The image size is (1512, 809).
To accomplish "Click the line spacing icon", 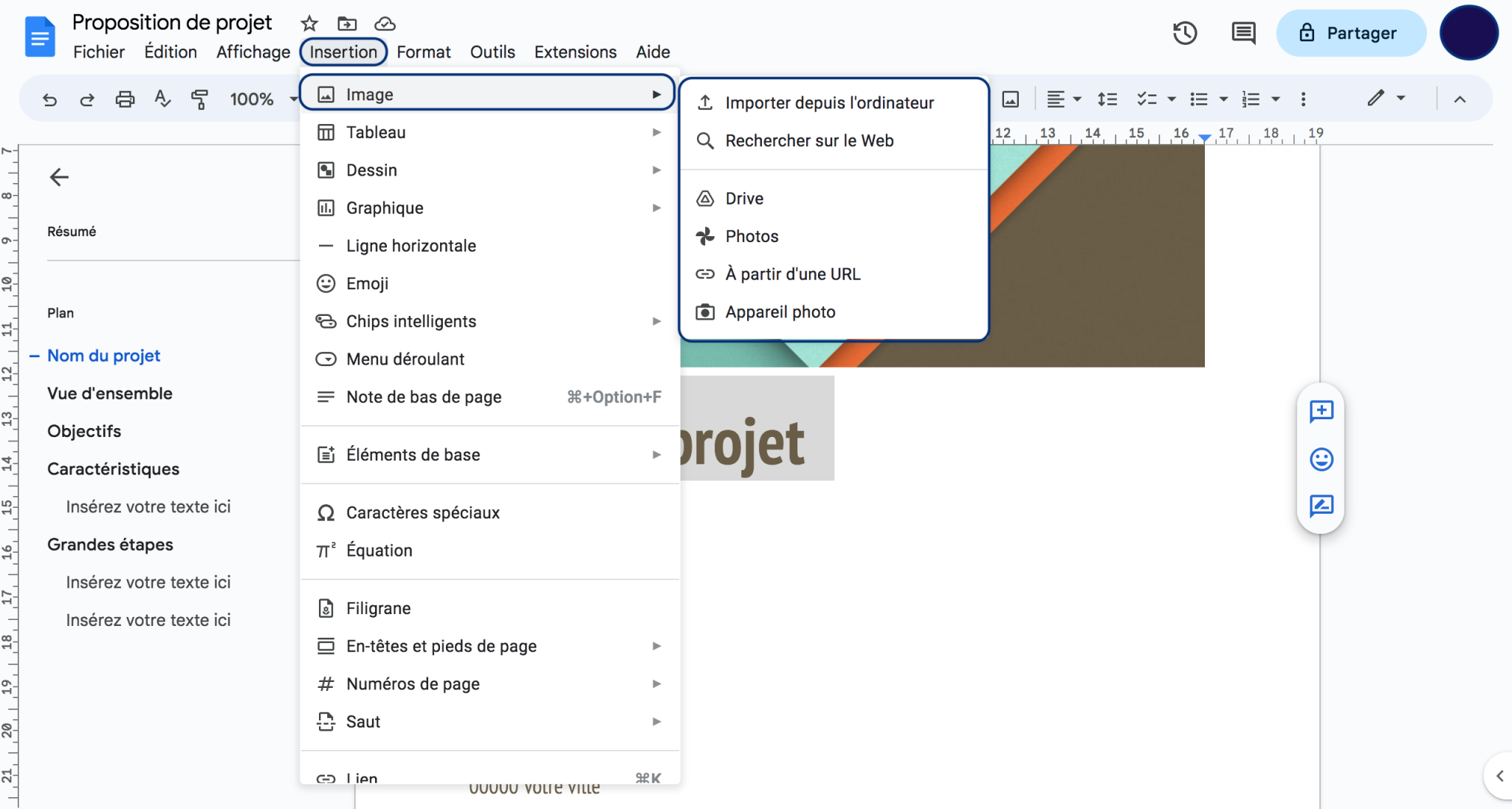I will tap(1107, 99).
